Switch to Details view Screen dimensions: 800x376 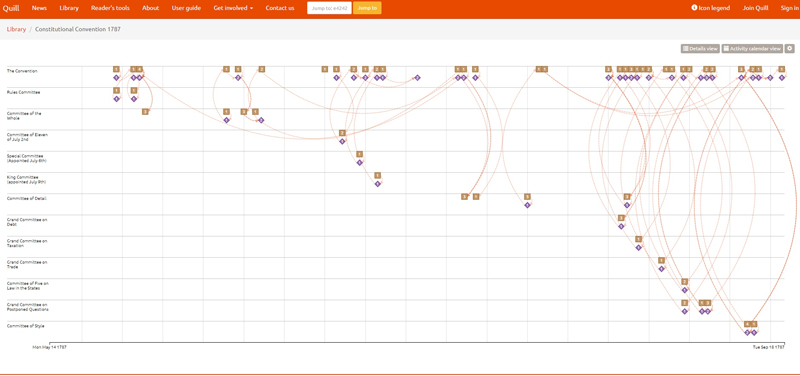click(x=700, y=48)
